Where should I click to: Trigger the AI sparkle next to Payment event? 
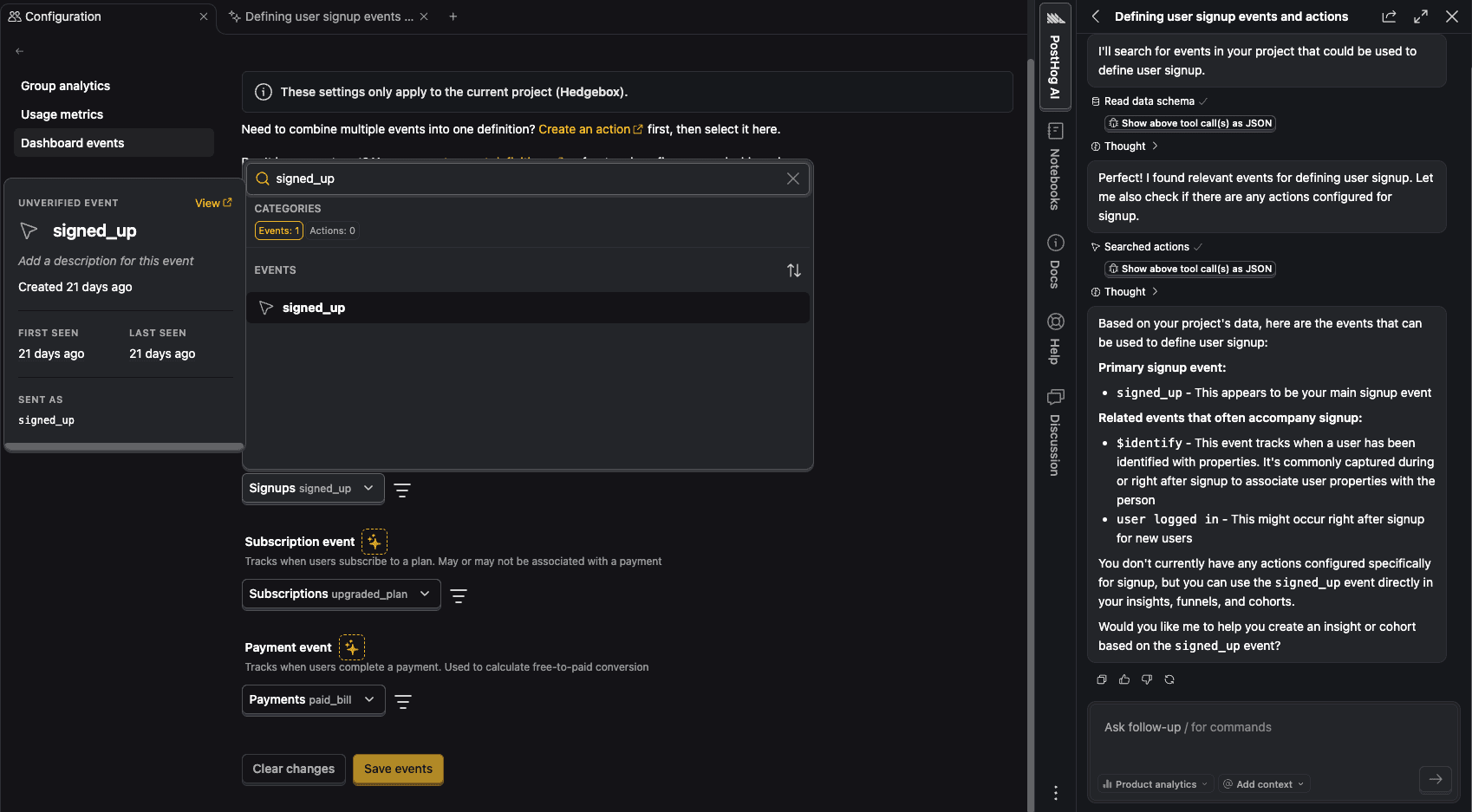352,646
